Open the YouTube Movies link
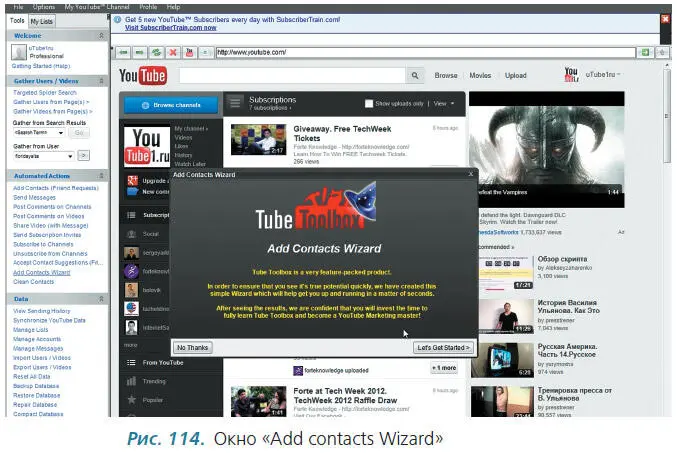Screen dimensions: 677x453 [x=480, y=76]
